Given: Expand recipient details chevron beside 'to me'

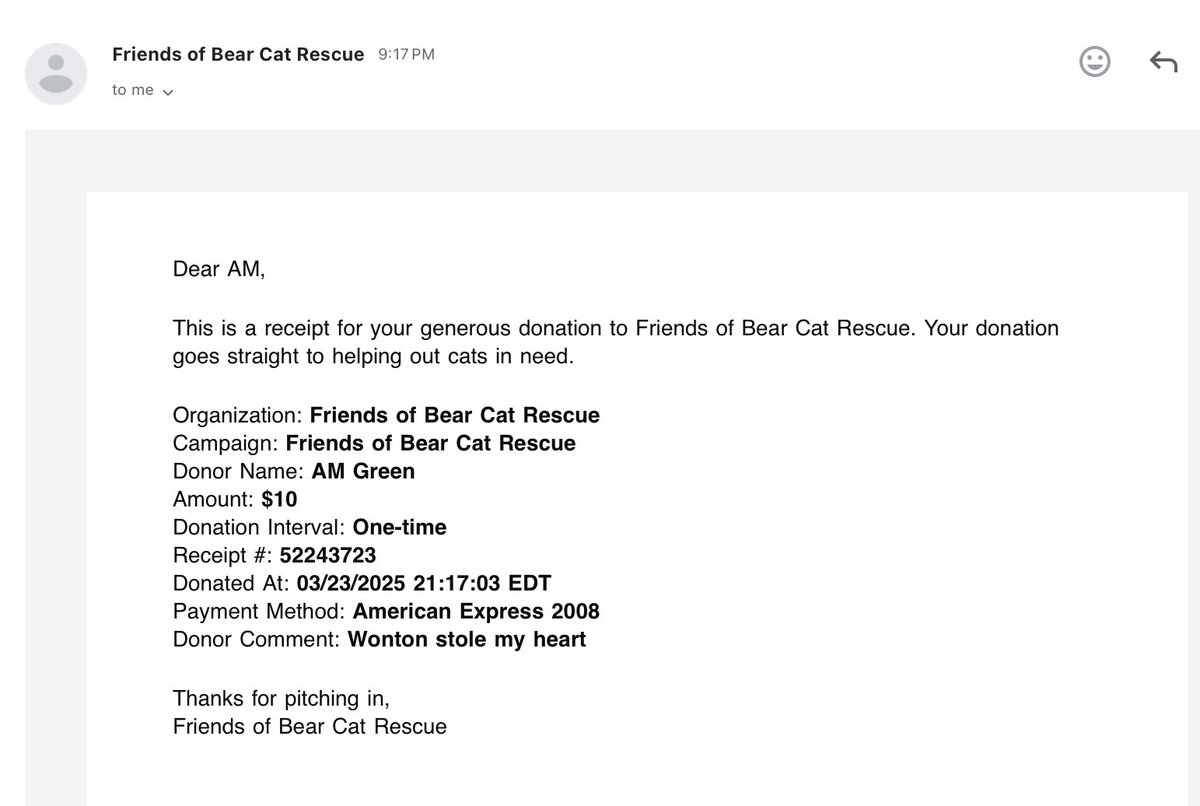Looking at the screenshot, I should click(x=167, y=92).
